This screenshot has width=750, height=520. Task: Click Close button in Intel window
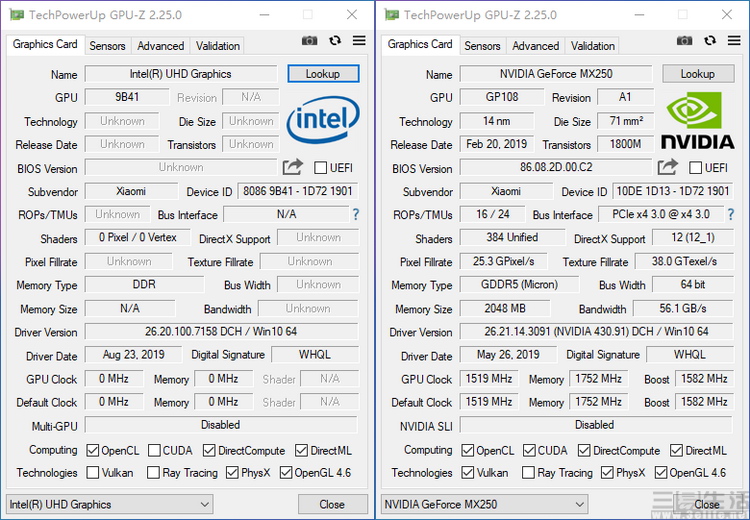[x=332, y=504]
